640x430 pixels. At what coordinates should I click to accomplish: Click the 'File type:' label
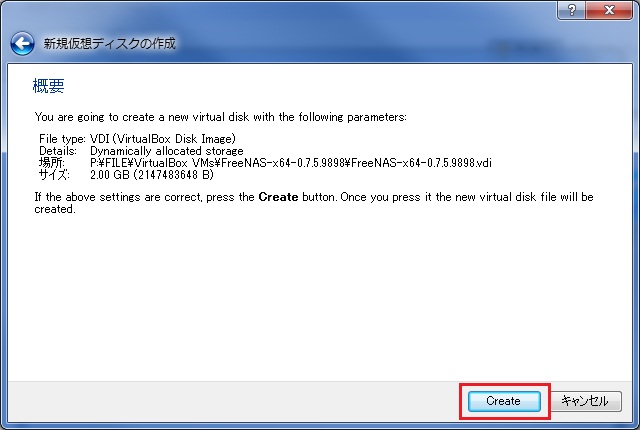pyautogui.click(x=62, y=139)
